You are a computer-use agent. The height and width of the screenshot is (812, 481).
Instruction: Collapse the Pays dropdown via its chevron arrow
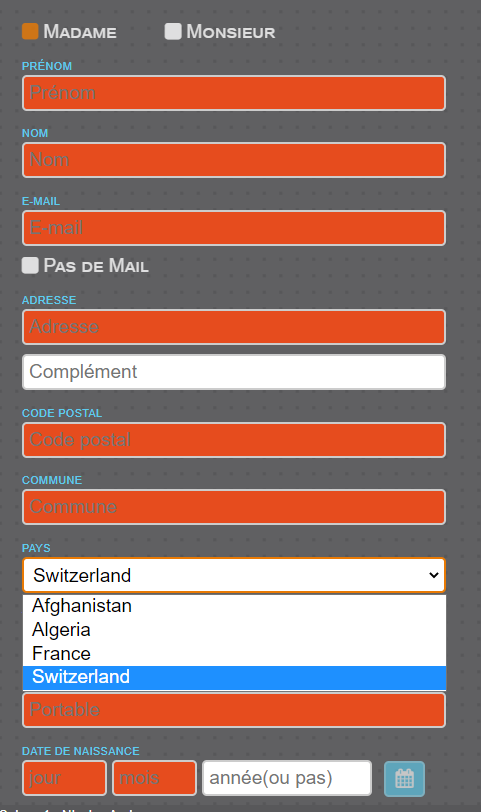[434, 575]
